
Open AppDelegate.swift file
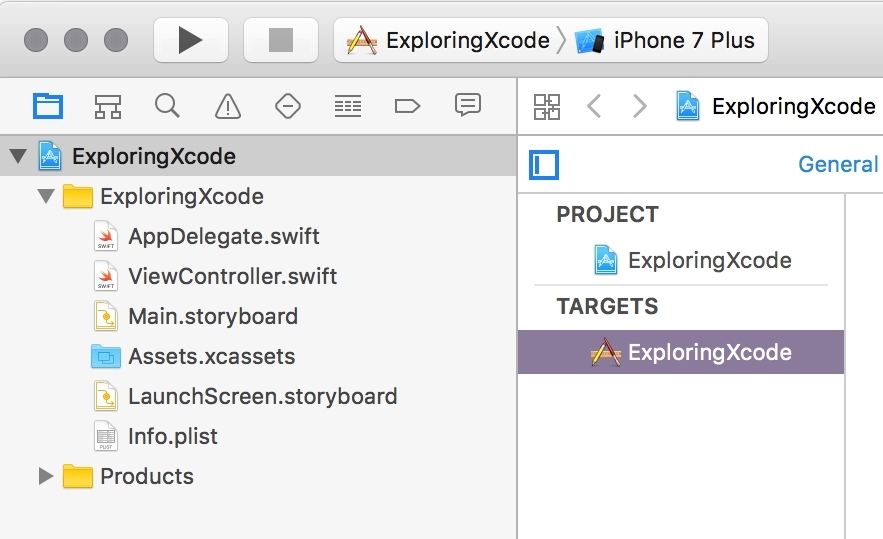(224, 237)
